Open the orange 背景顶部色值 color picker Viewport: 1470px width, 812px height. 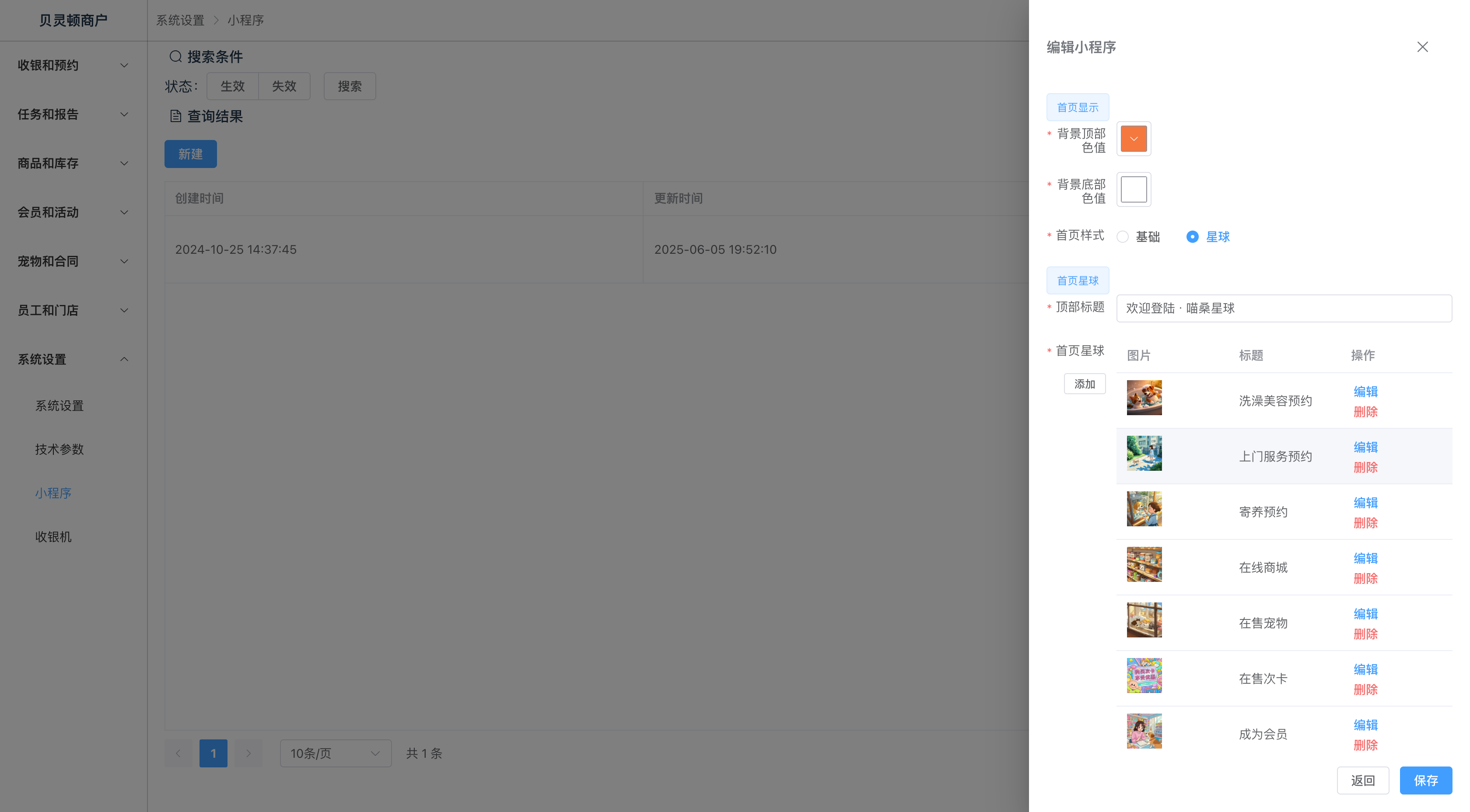(1133, 139)
